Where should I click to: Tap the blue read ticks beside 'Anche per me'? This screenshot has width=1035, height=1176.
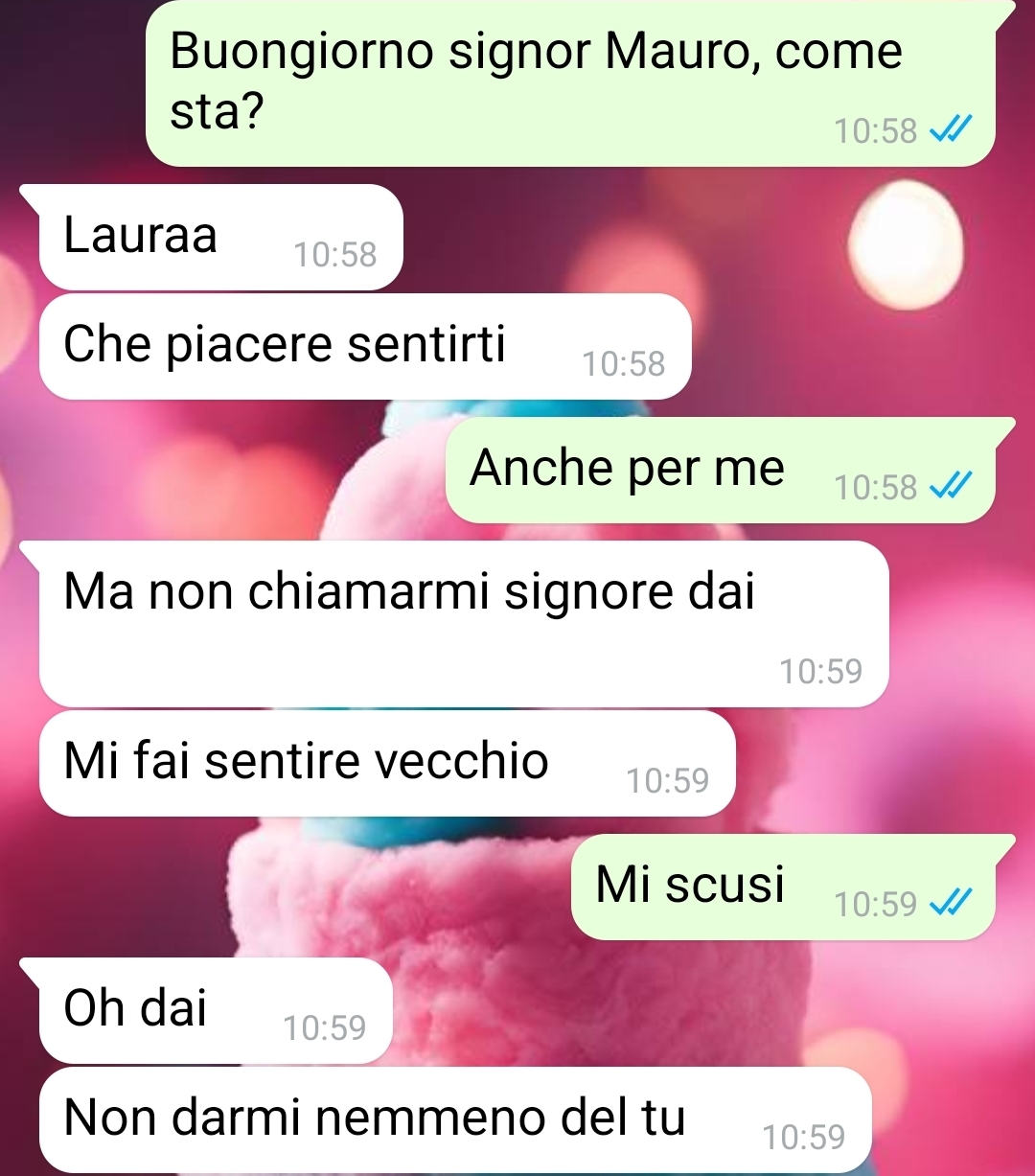[952, 487]
